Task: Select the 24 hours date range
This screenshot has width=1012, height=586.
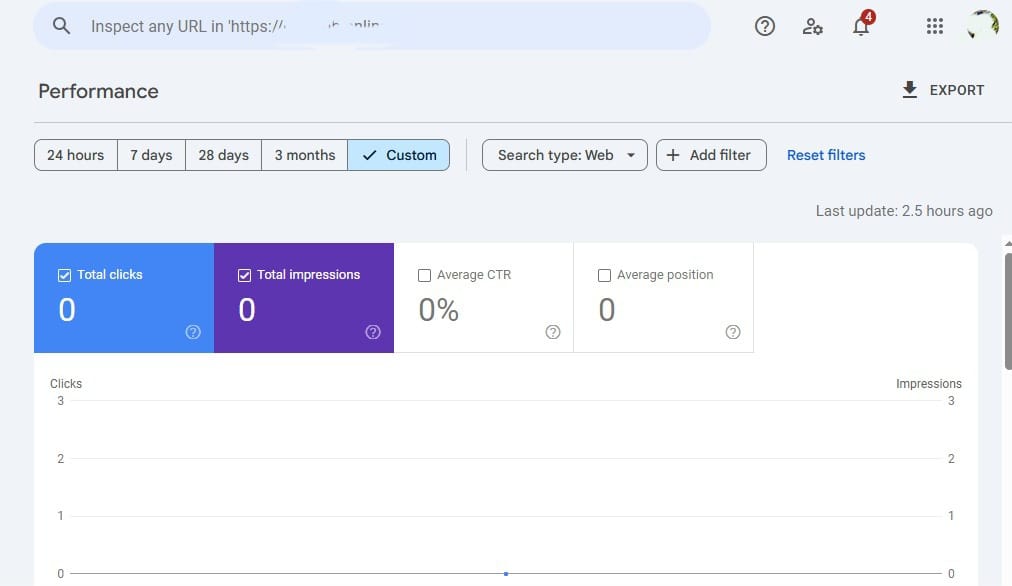Action: coord(76,155)
